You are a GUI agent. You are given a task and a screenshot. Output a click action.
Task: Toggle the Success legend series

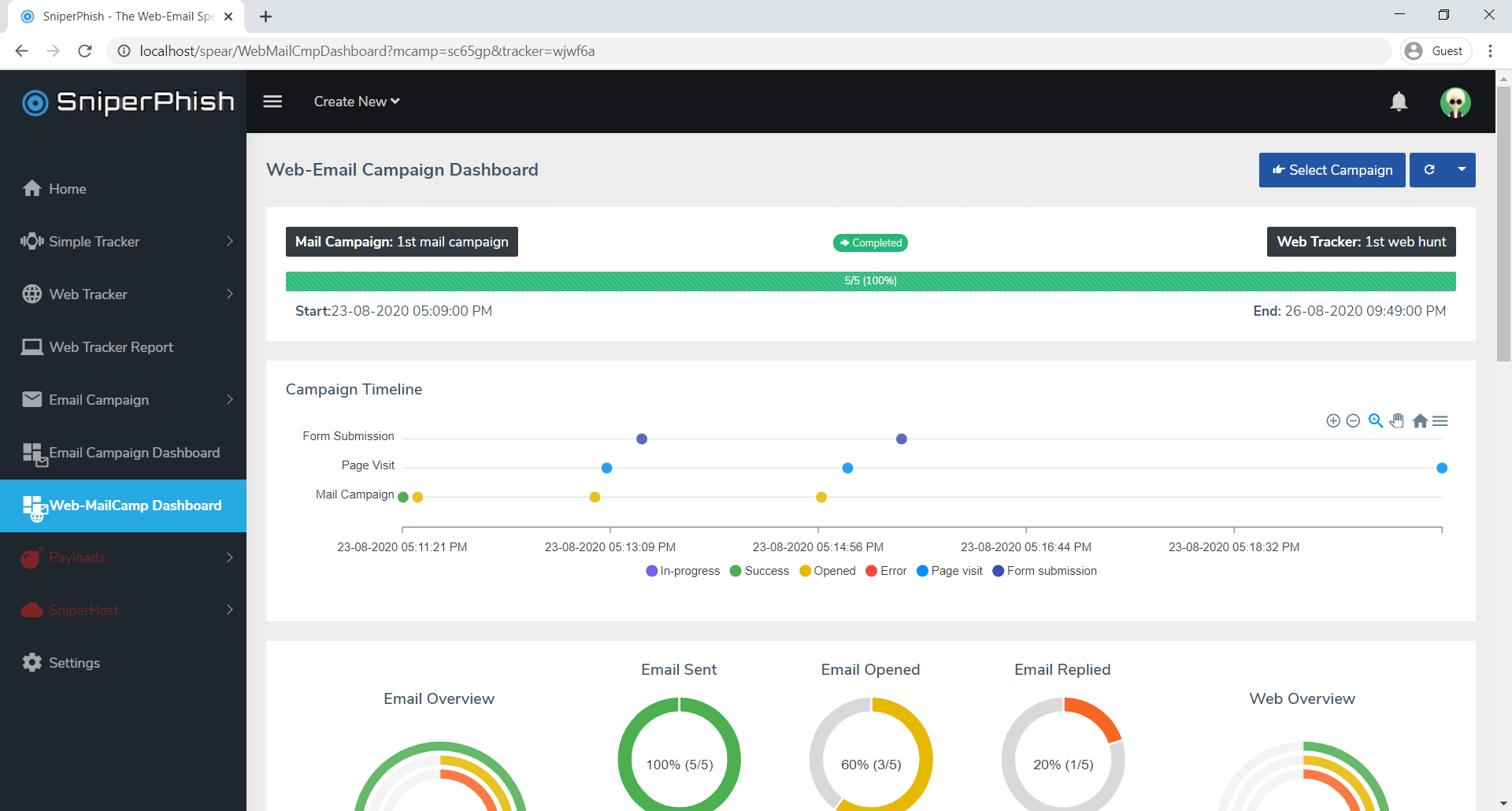click(759, 571)
